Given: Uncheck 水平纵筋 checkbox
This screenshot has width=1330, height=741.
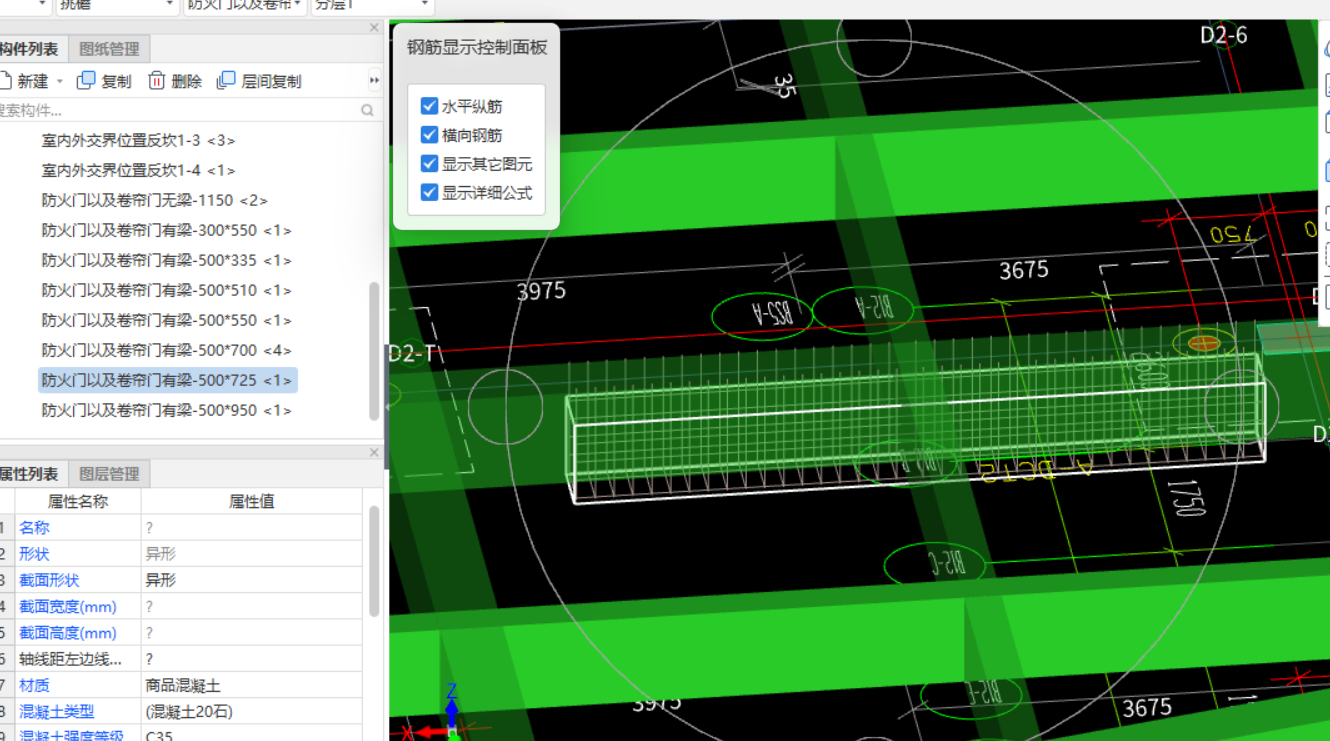Looking at the screenshot, I should 430,106.
